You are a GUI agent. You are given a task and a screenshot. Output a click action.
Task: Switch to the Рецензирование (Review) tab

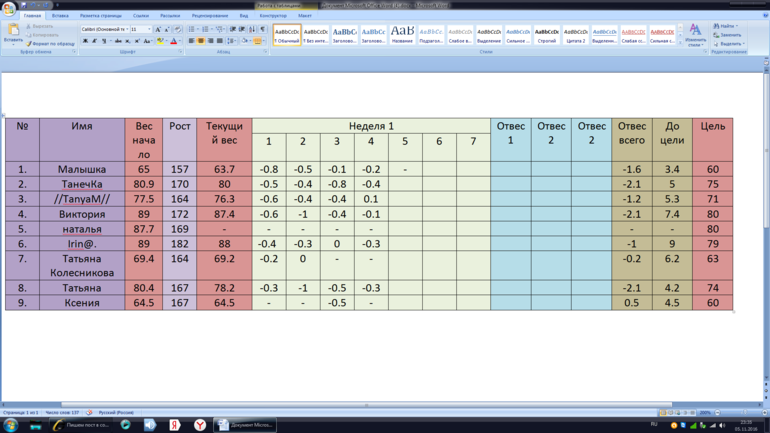click(209, 16)
